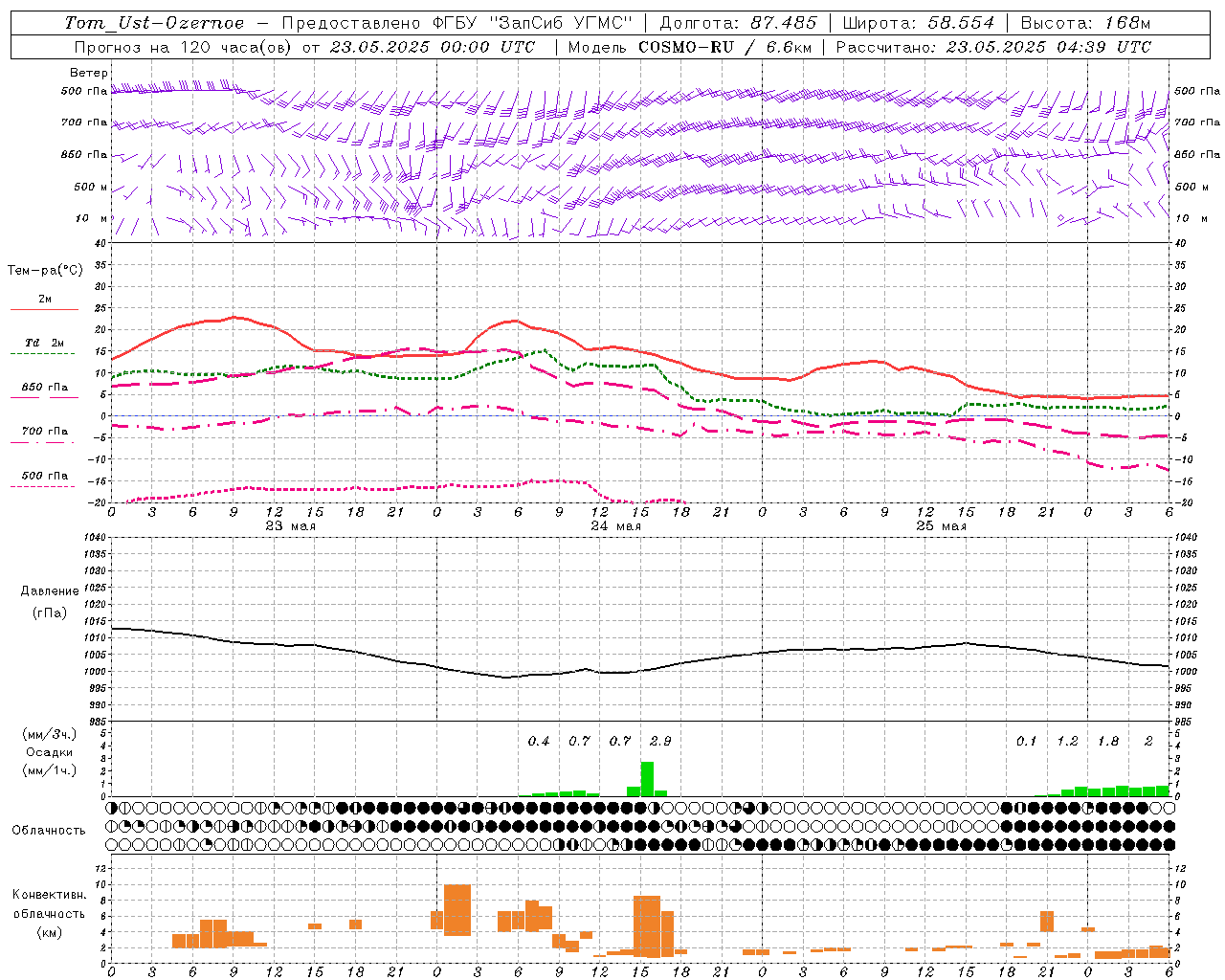Select the forecast text Прогноз на 120 часа(ов)
Viewport: 1225px width, 980px height.
(184, 47)
